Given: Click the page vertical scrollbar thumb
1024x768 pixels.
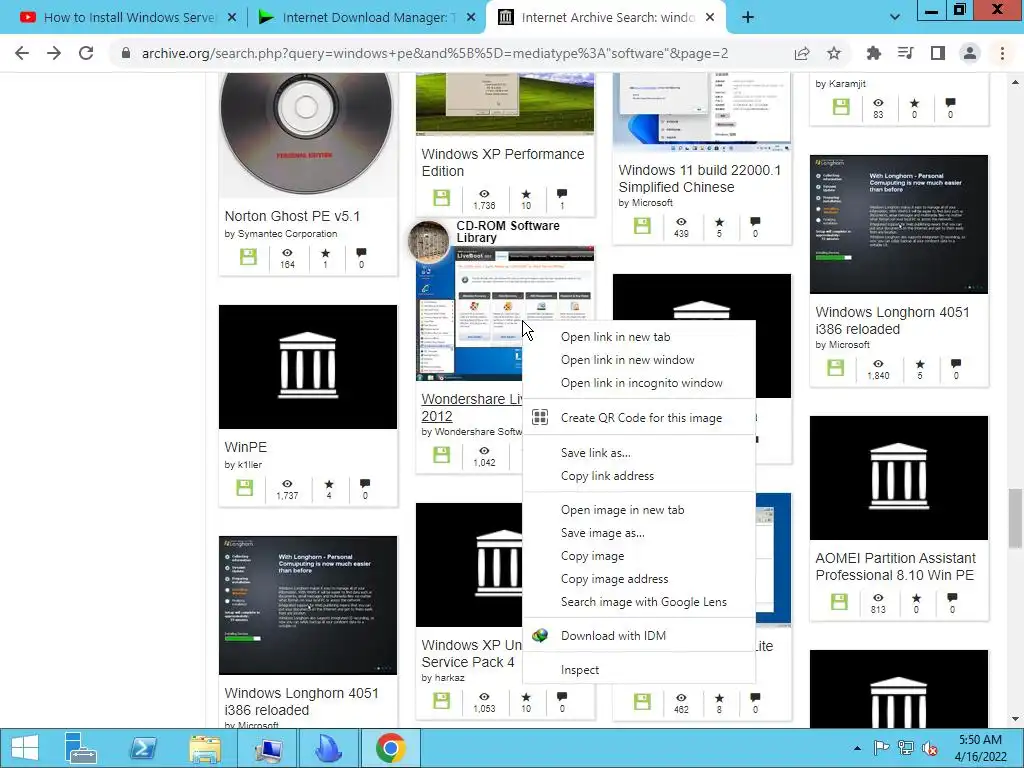Looking at the screenshot, I should [x=1015, y=519].
